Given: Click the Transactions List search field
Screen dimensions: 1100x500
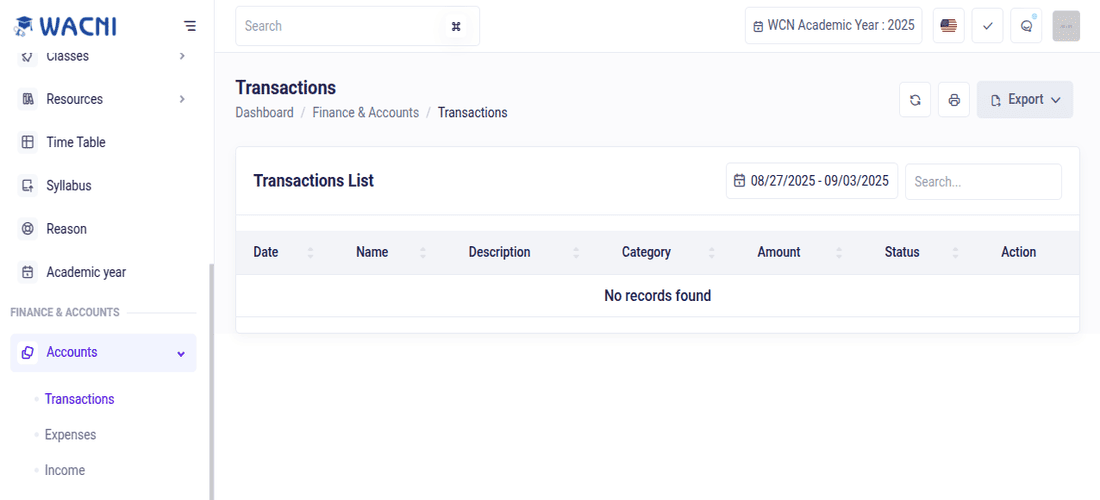Looking at the screenshot, I should click(982, 182).
